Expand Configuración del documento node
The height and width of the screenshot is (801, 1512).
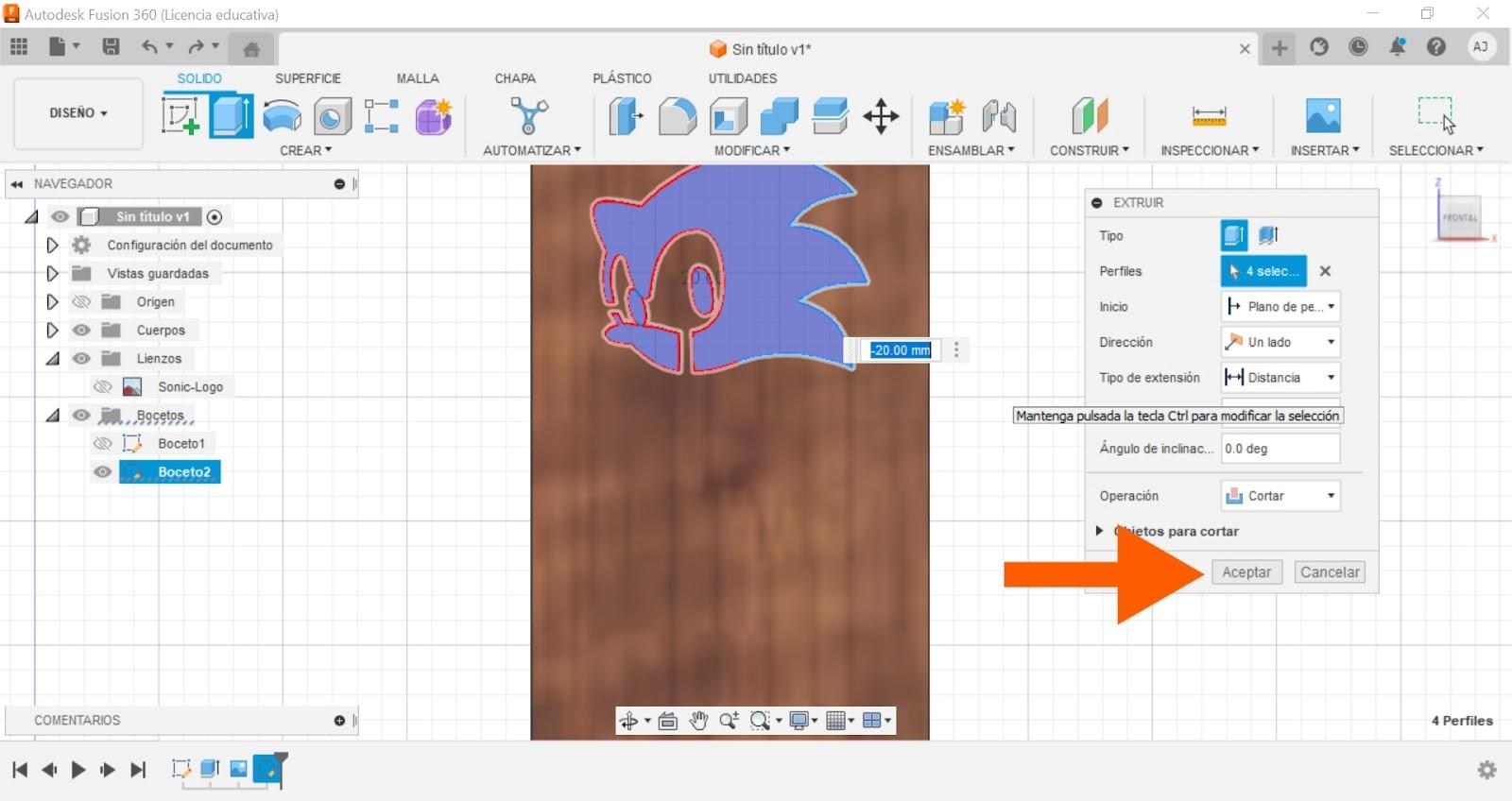pos(52,246)
